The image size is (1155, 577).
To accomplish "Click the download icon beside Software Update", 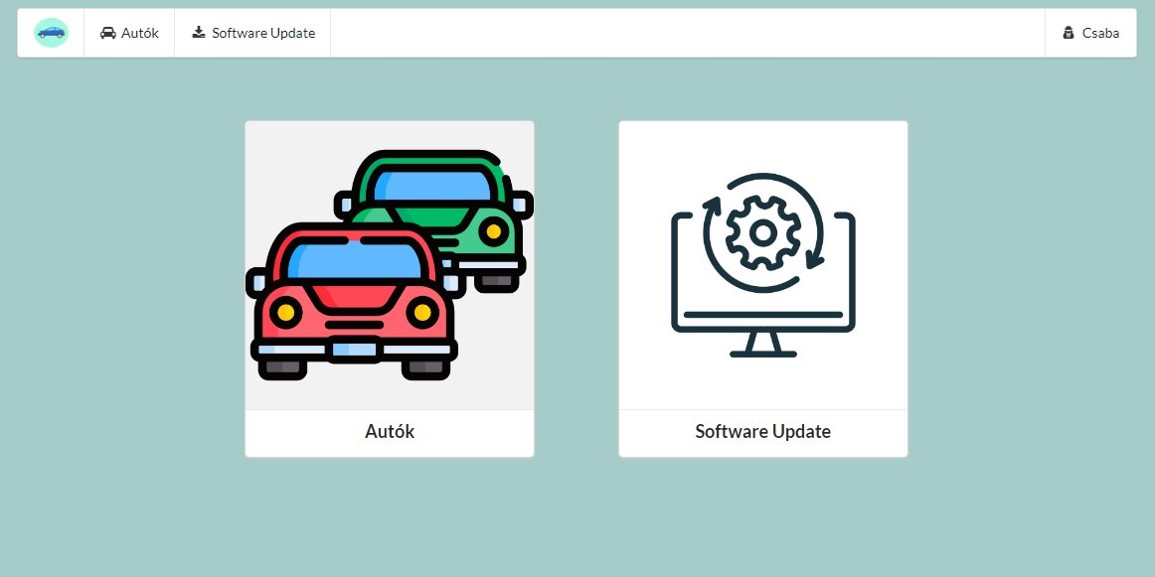I will pyautogui.click(x=199, y=33).
